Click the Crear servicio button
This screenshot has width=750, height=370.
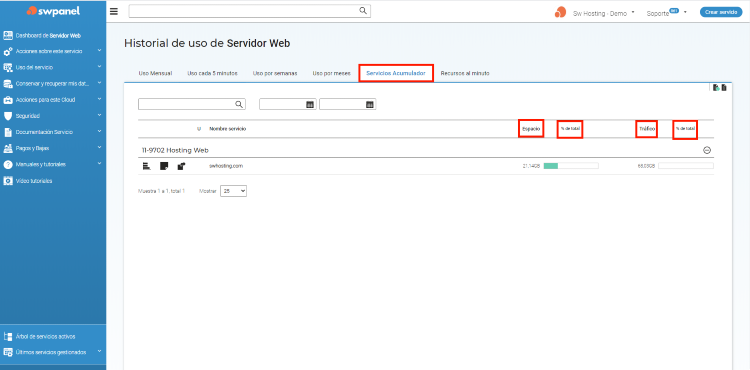click(x=721, y=12)
